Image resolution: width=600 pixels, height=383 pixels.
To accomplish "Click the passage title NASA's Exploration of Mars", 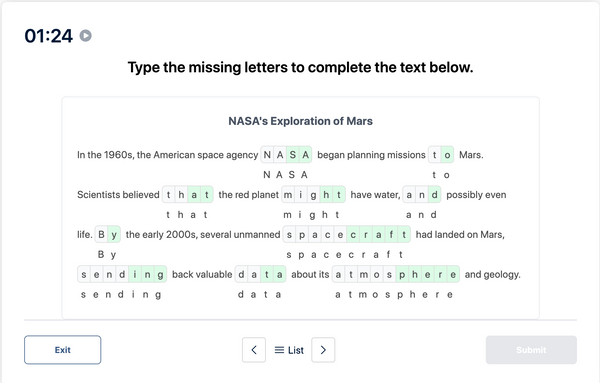I will coord(300,121).
